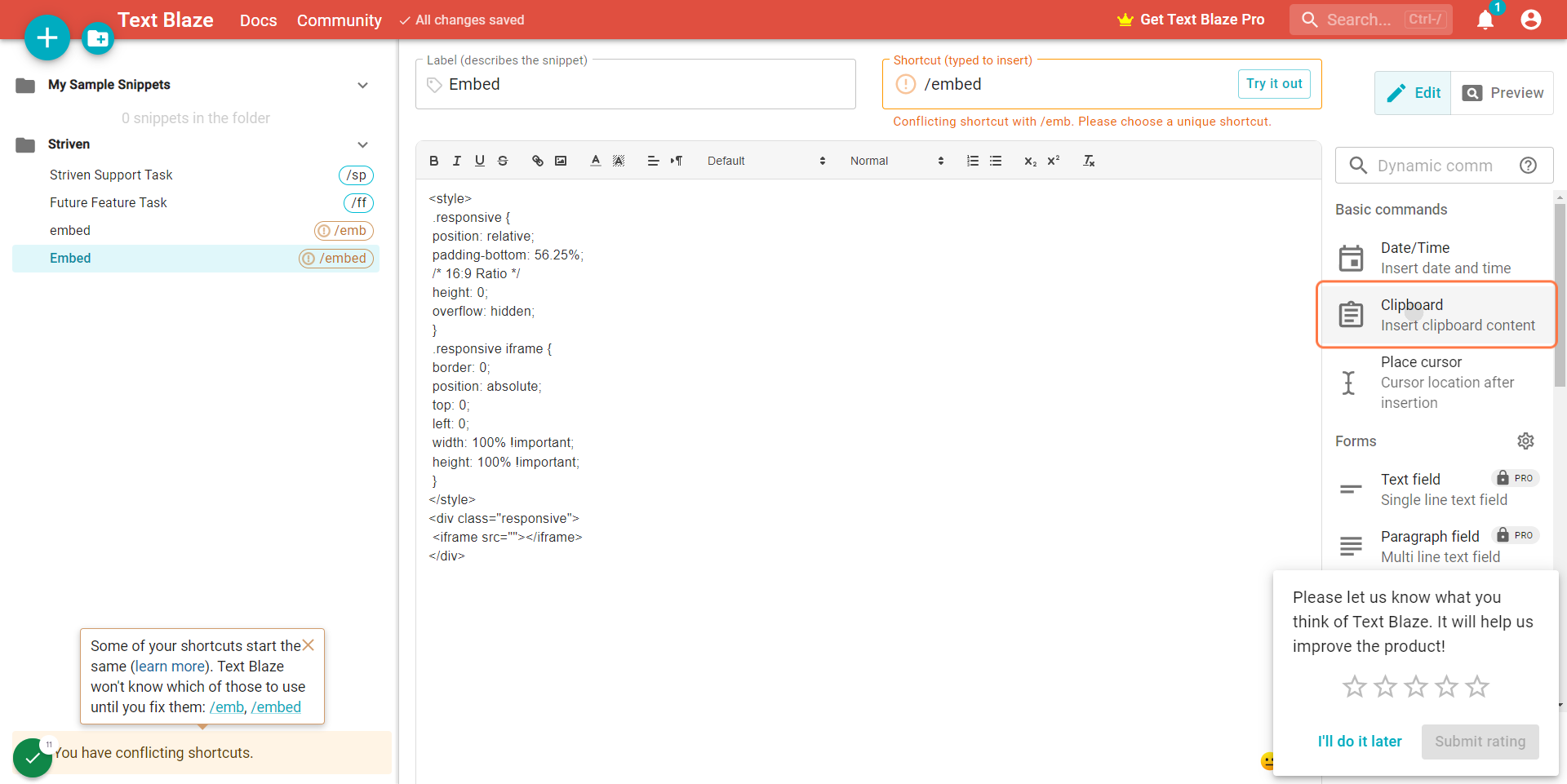Open the dynamic commands help icon

click(1529, 166)
